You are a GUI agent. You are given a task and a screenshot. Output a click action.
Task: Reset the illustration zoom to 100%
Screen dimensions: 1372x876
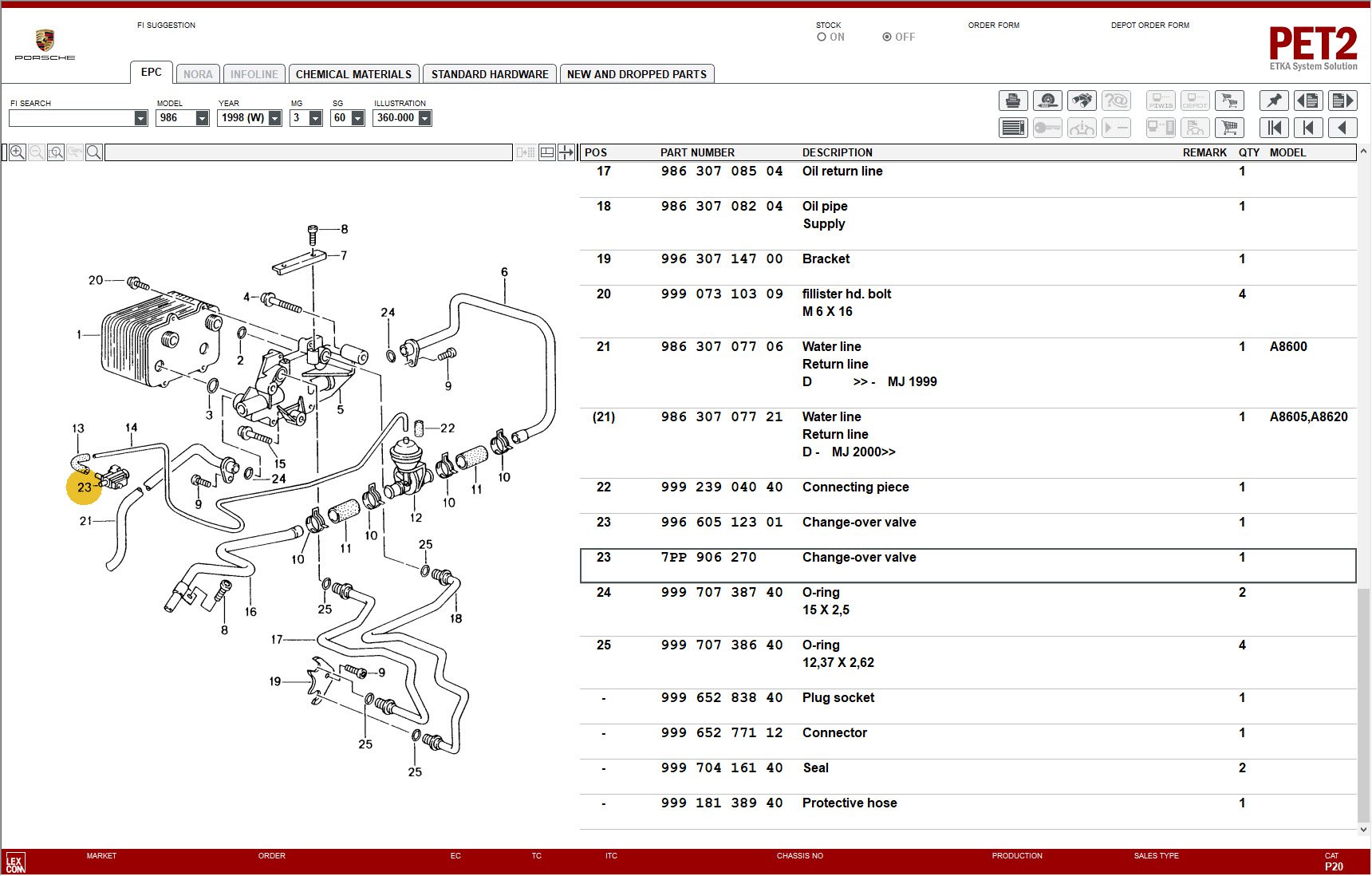coord(74,152)
